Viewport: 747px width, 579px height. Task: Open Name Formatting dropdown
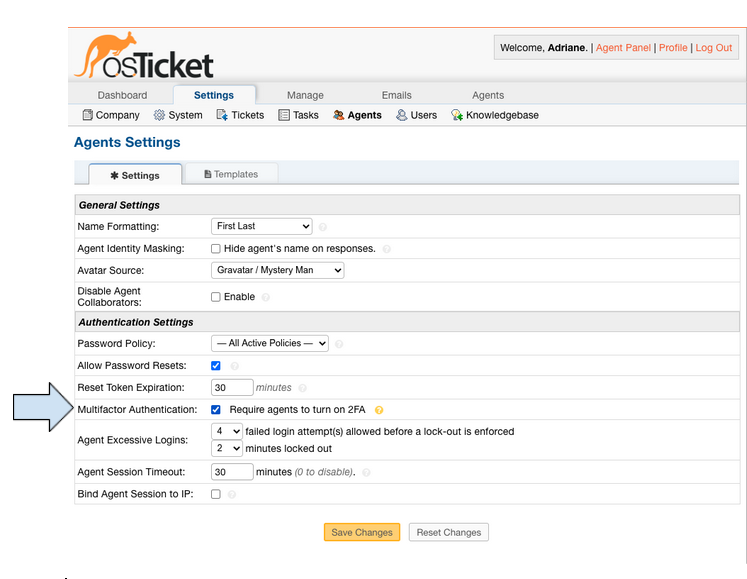[x=262, y=227]
